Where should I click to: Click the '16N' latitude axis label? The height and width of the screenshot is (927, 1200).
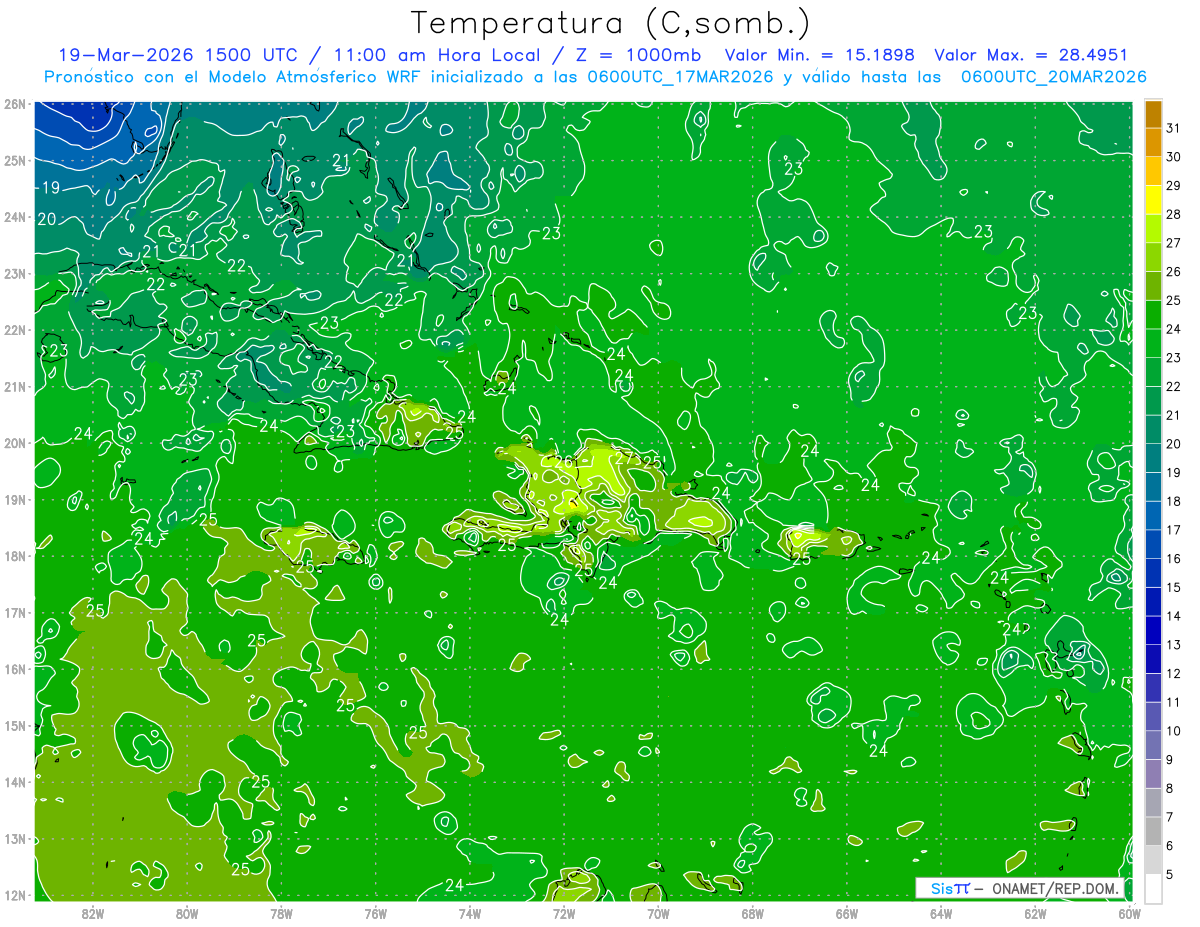pyautogui.click(x=14, y=669)
